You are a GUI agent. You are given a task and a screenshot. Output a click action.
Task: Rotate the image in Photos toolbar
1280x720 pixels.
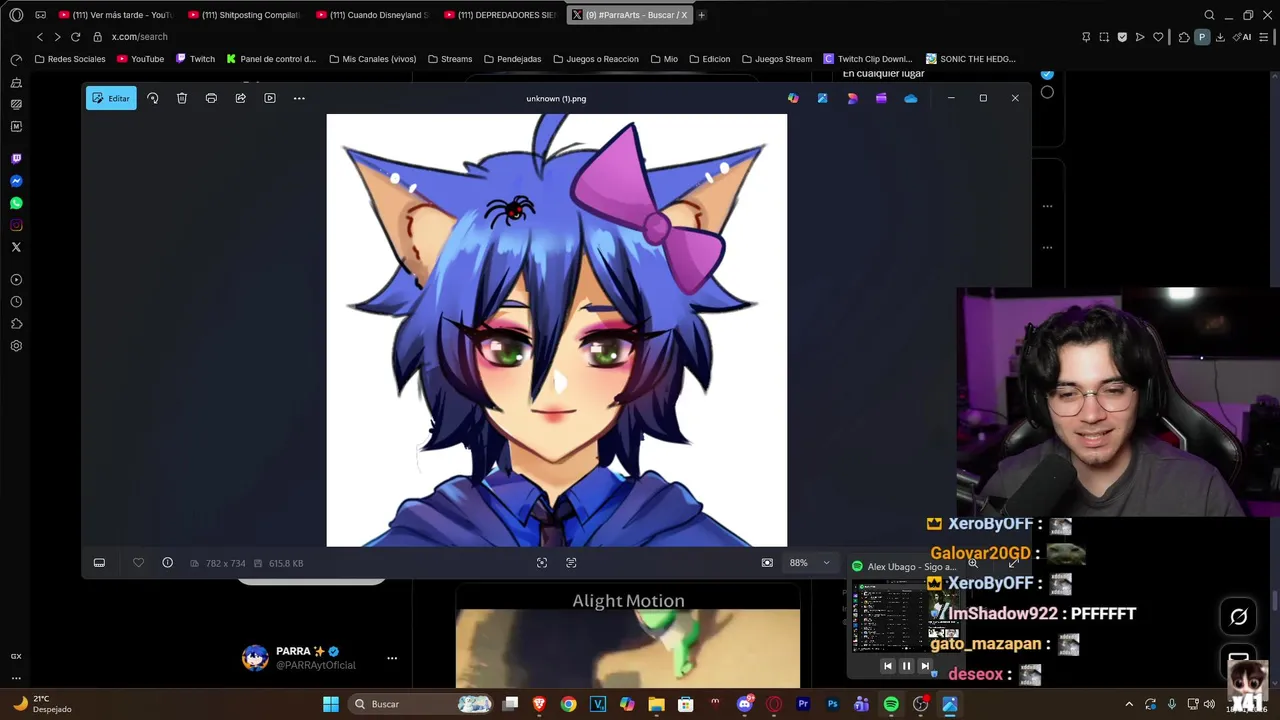coord(152,98)
